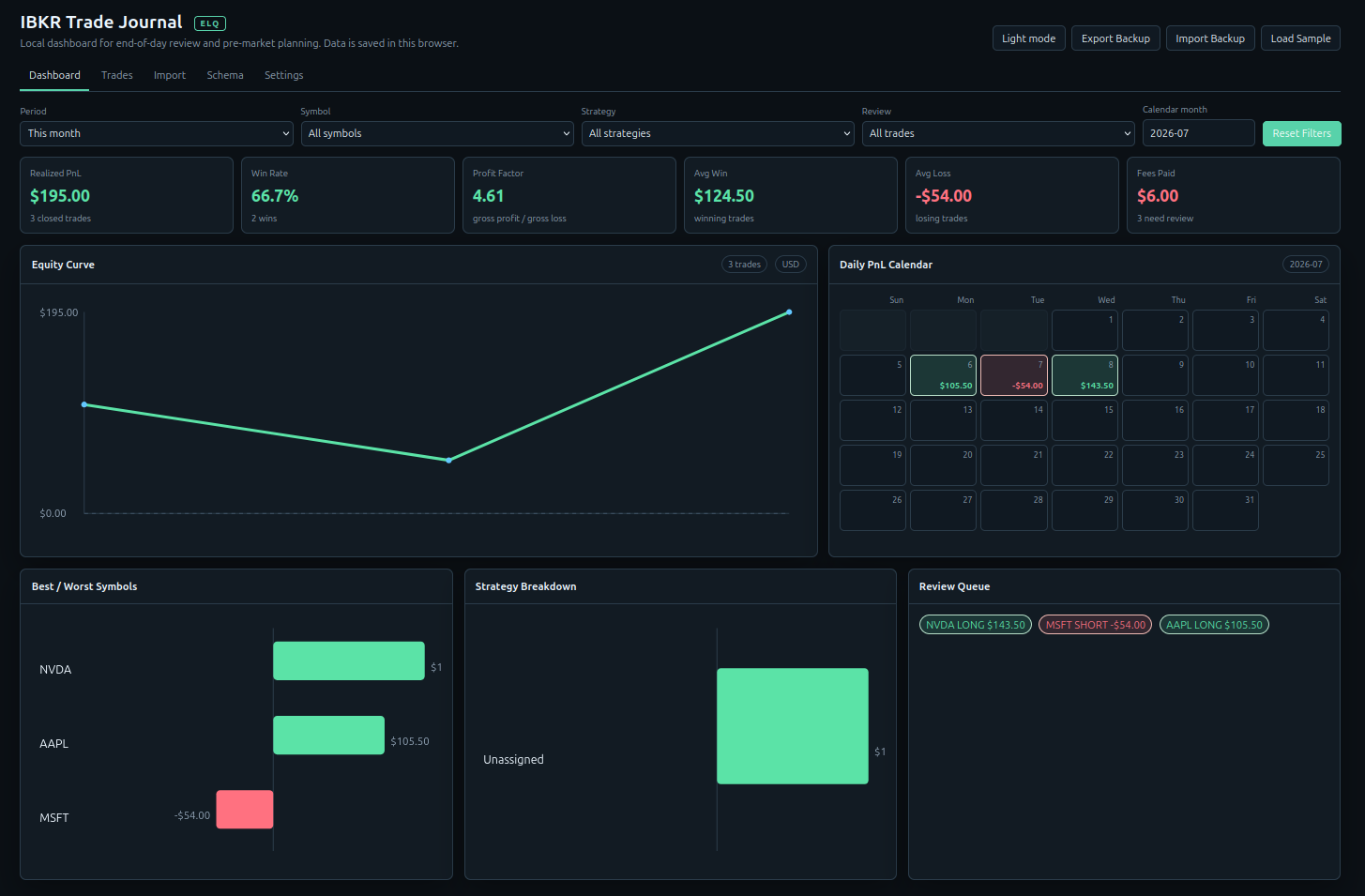Toggle Light mode
This screenshot has width=1365, height=896.
(1028, 38)
